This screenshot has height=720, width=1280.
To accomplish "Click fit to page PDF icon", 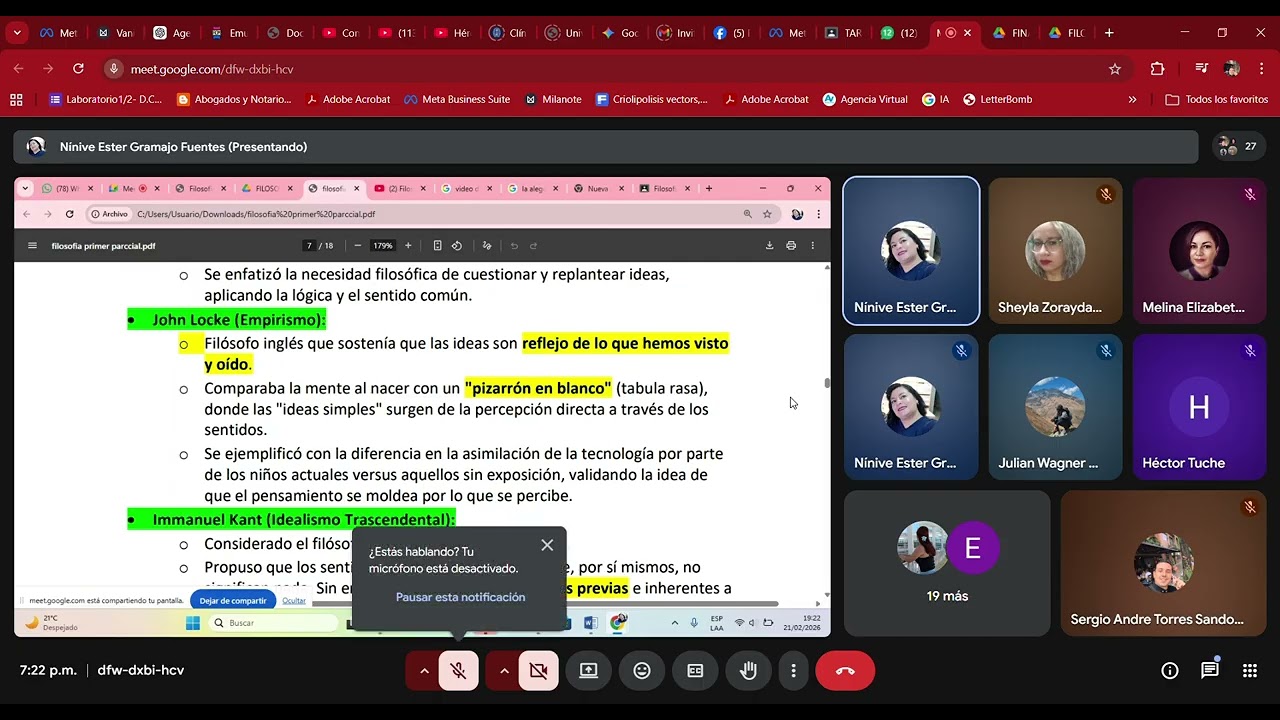I will [x=437, y=245].
